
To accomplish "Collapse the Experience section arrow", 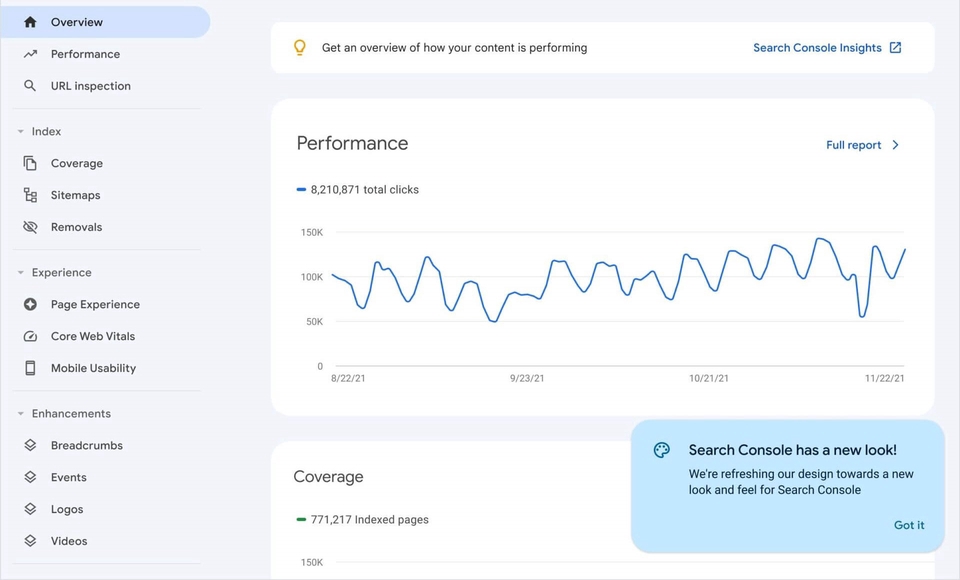I will click(21, 273).
